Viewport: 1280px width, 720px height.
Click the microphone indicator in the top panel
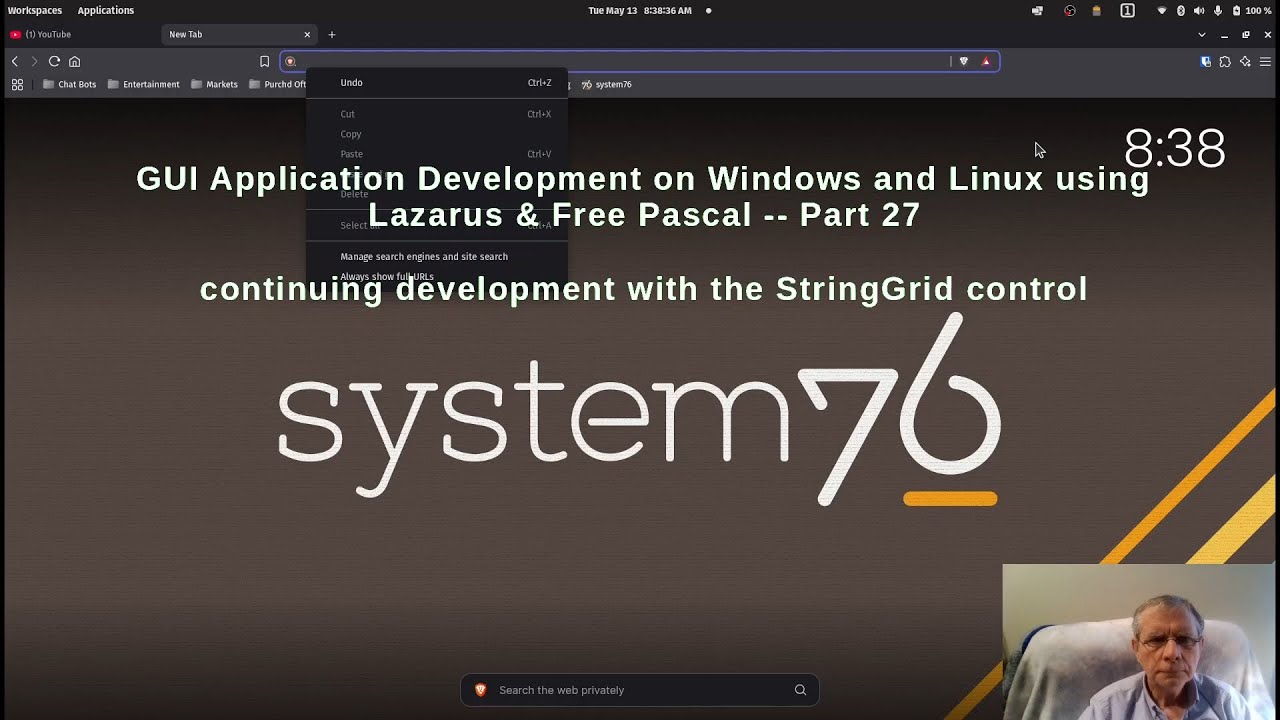1217,10
